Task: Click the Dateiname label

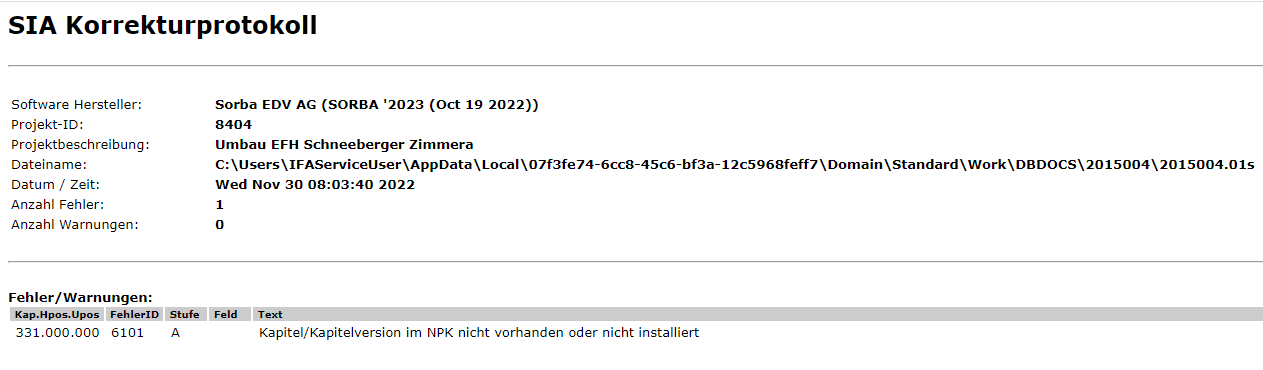Action: coord(49,164)
